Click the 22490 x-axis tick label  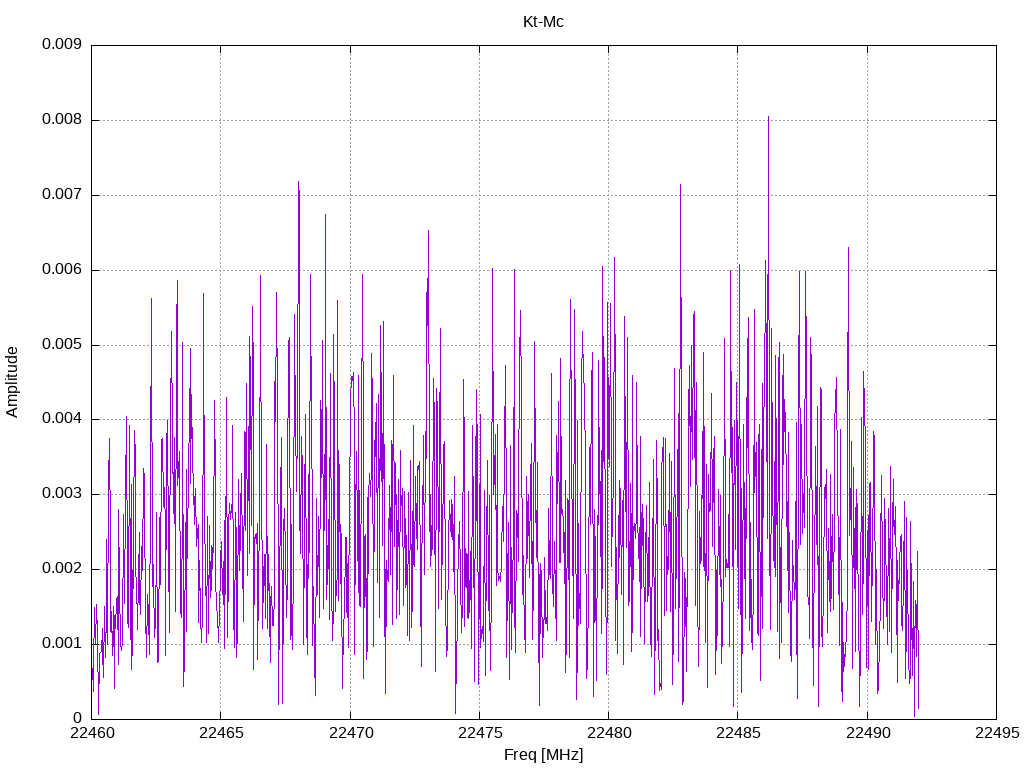[867, 733]
